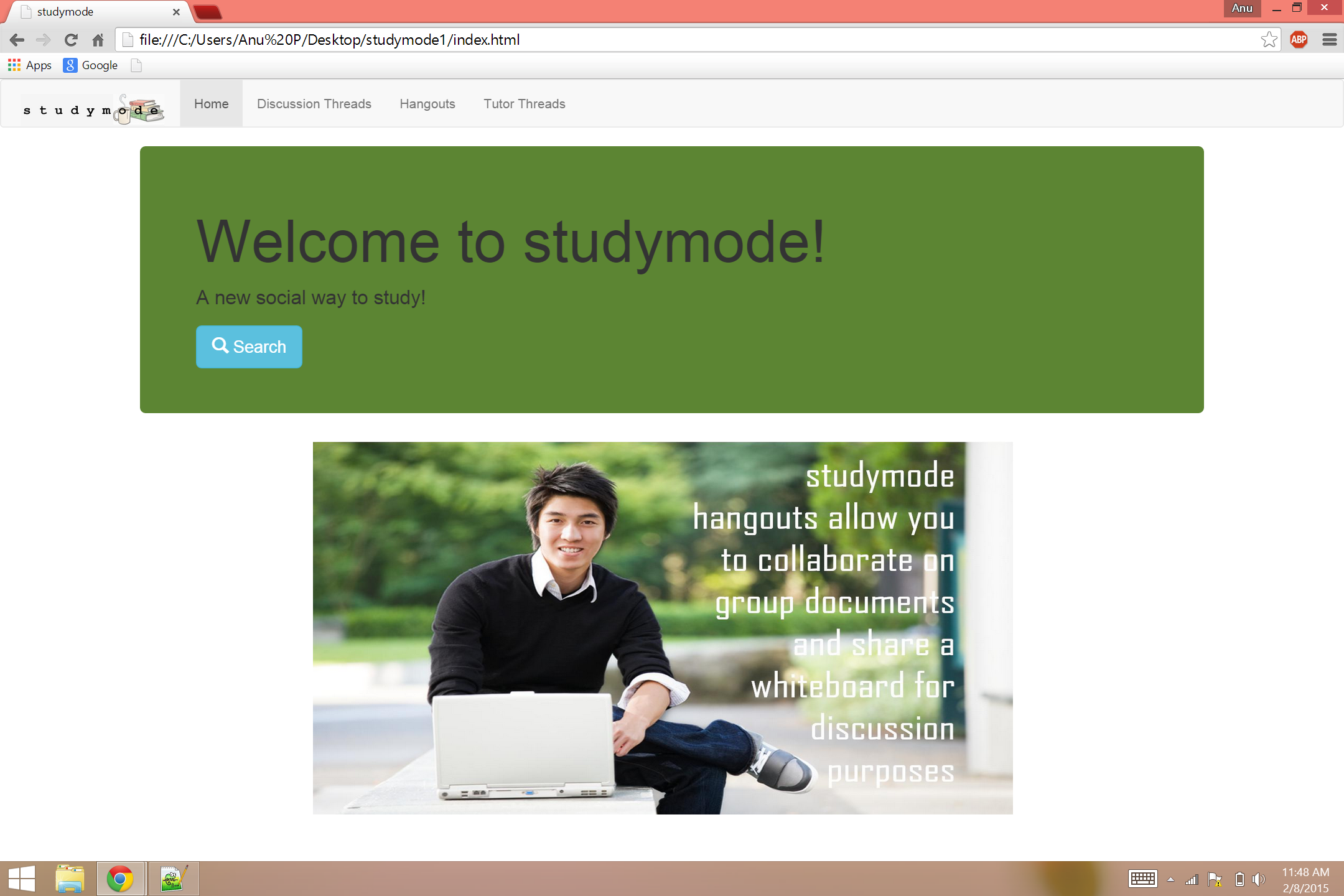
Task: Navigate to Tutor Threads
Action: (x=524, y=104)
